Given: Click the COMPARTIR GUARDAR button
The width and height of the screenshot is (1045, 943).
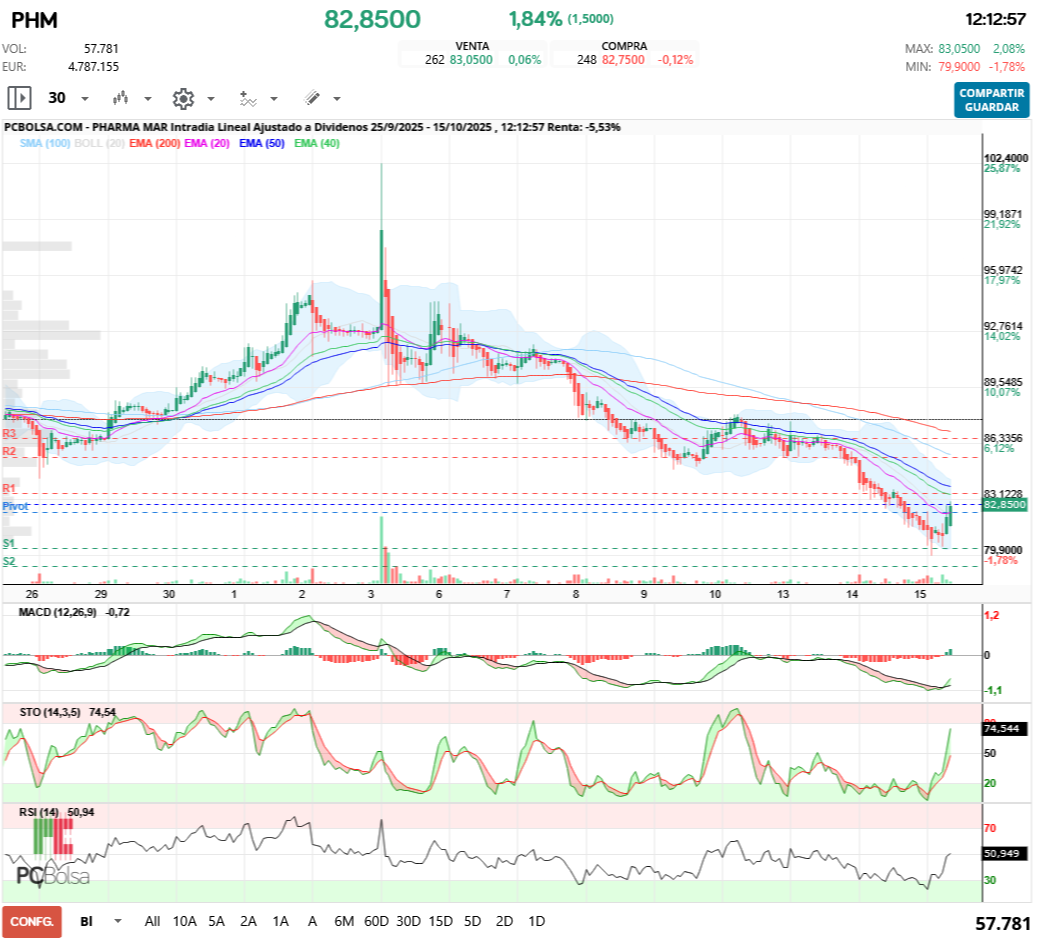Looking at the screenshot, I should click(991, 100).
